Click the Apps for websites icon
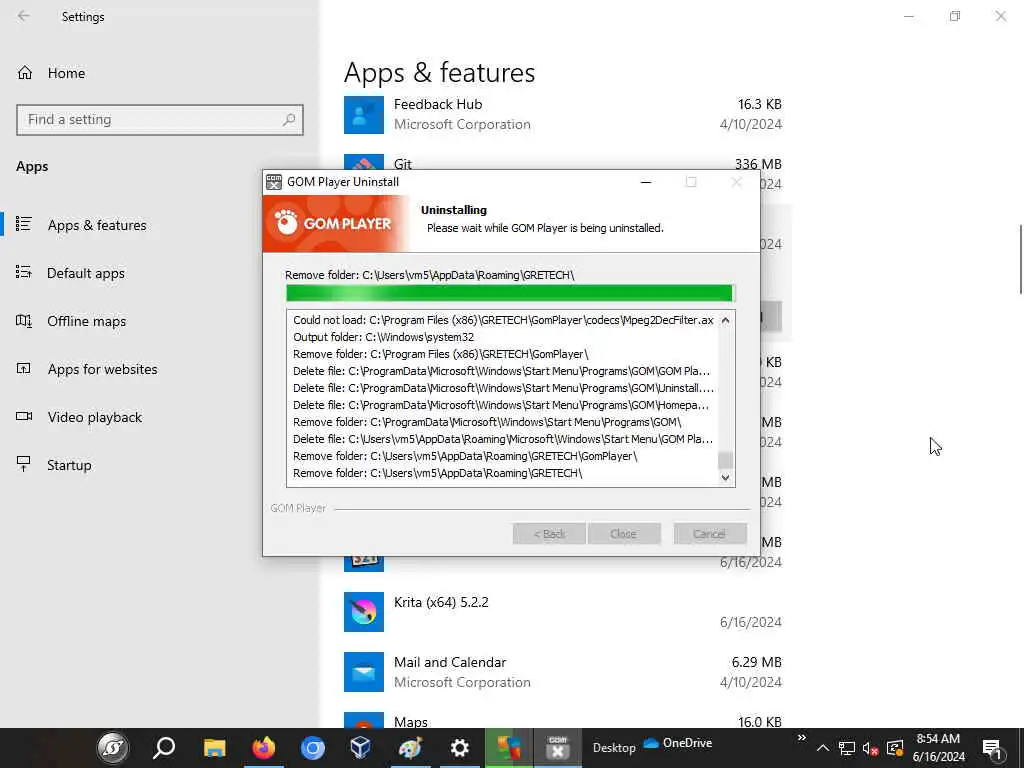Image resolution: width=1024 pixels, height=768 pixels. pyautogui.click(x=24, y=368)
